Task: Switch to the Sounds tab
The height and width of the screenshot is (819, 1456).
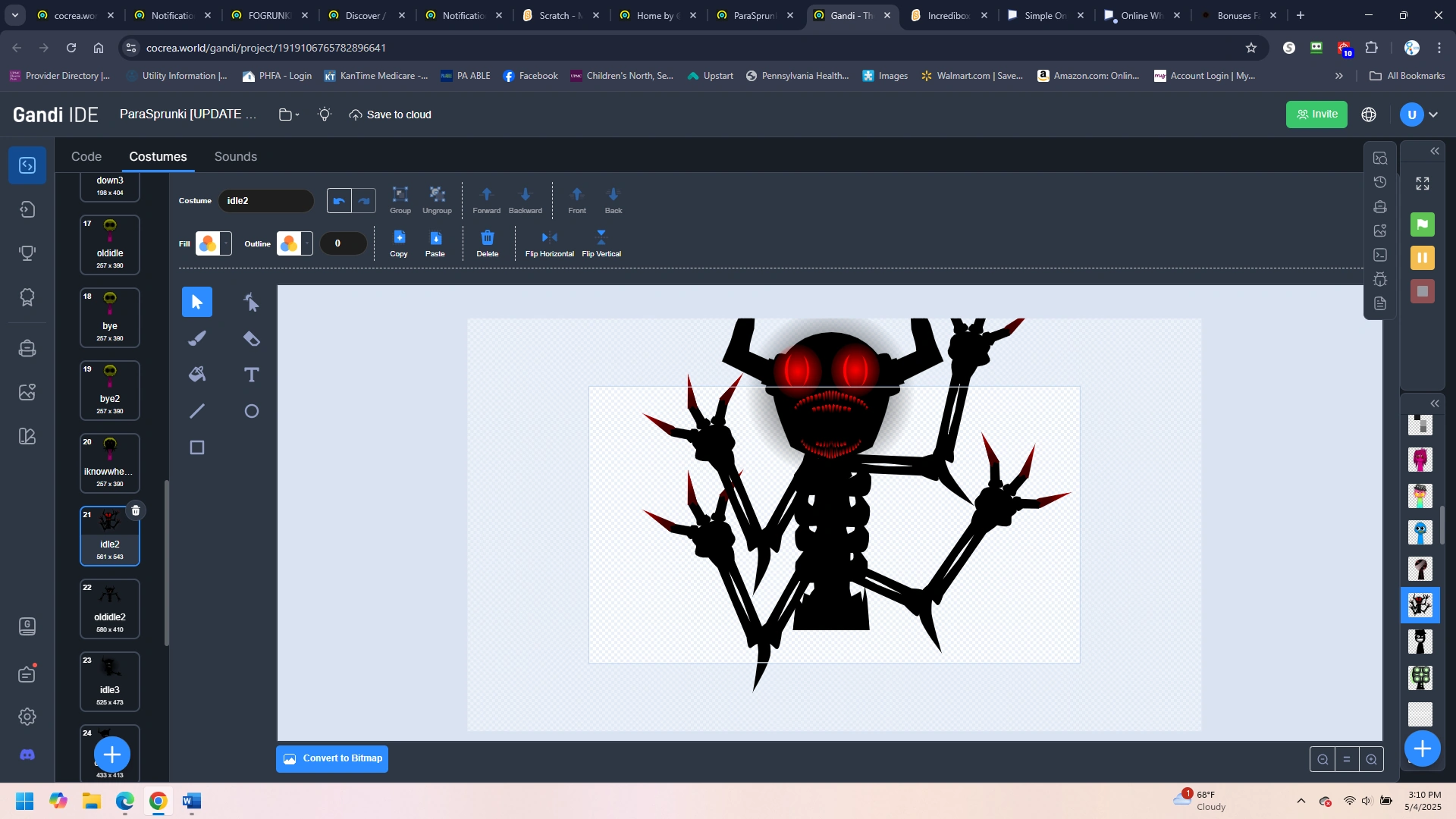Action: coord(235,156)
